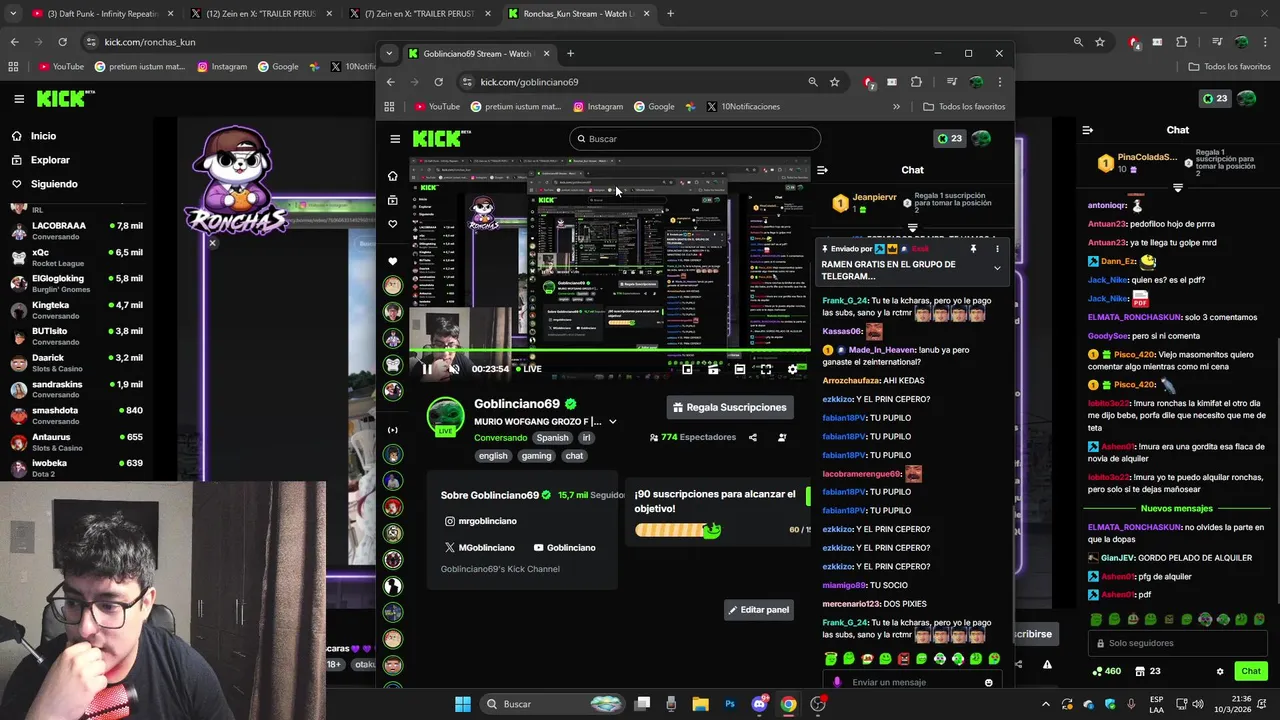The height and width of the screenshot is (720, 1280).
Task: Open the mrgoblinciano Instagram link
Action: pos(481,521)
